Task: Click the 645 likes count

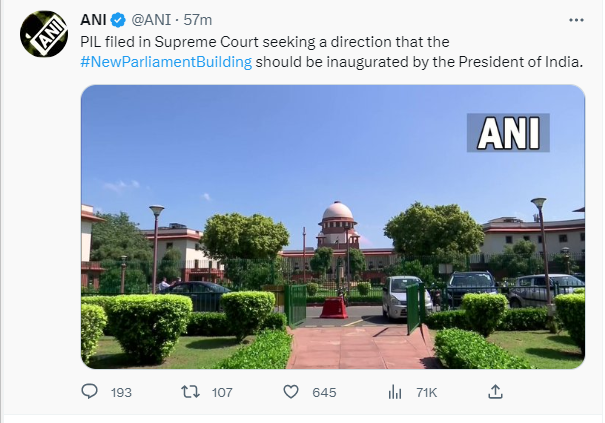Action: [x=324, y=393]
